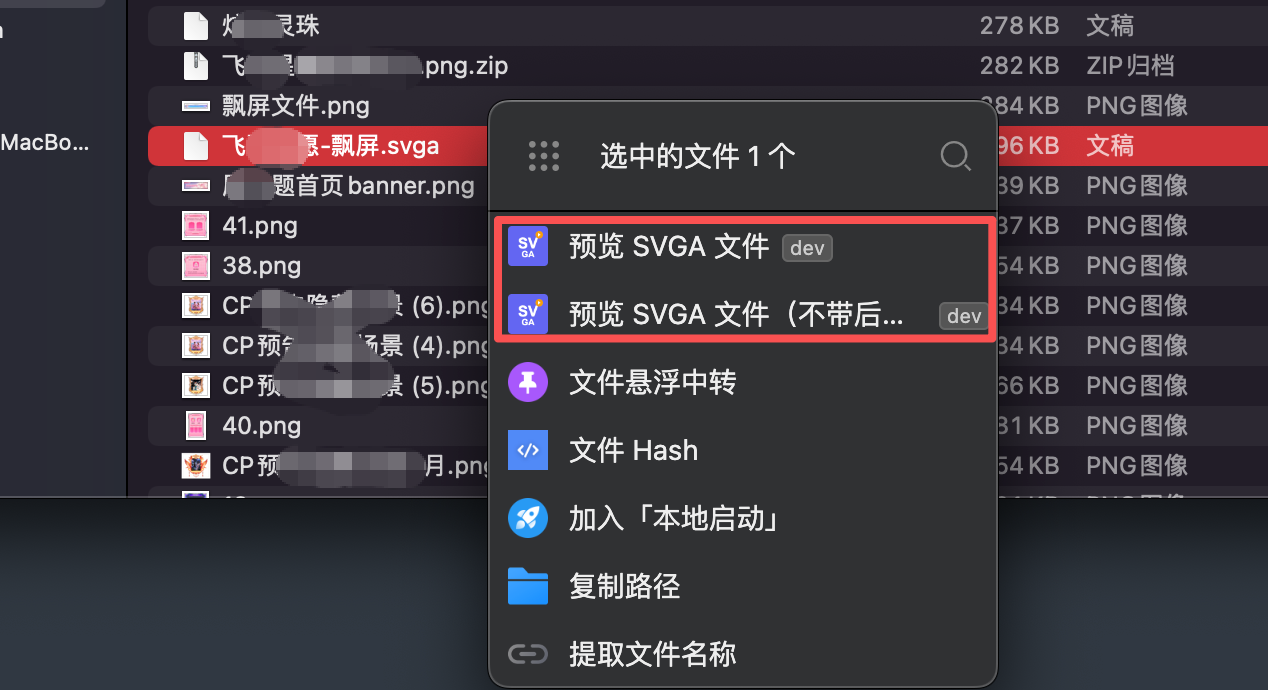Click 加入「本地启动」 entry
Image resolution: width=1268 pixels, height=690 pixels.
pos(674,518)
